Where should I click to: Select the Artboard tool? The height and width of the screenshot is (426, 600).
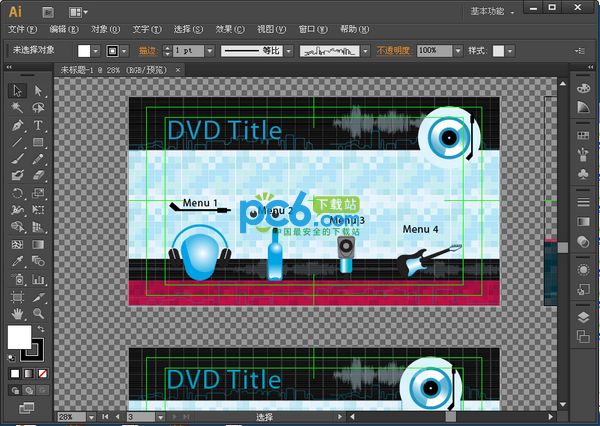(x=17, y=297)
